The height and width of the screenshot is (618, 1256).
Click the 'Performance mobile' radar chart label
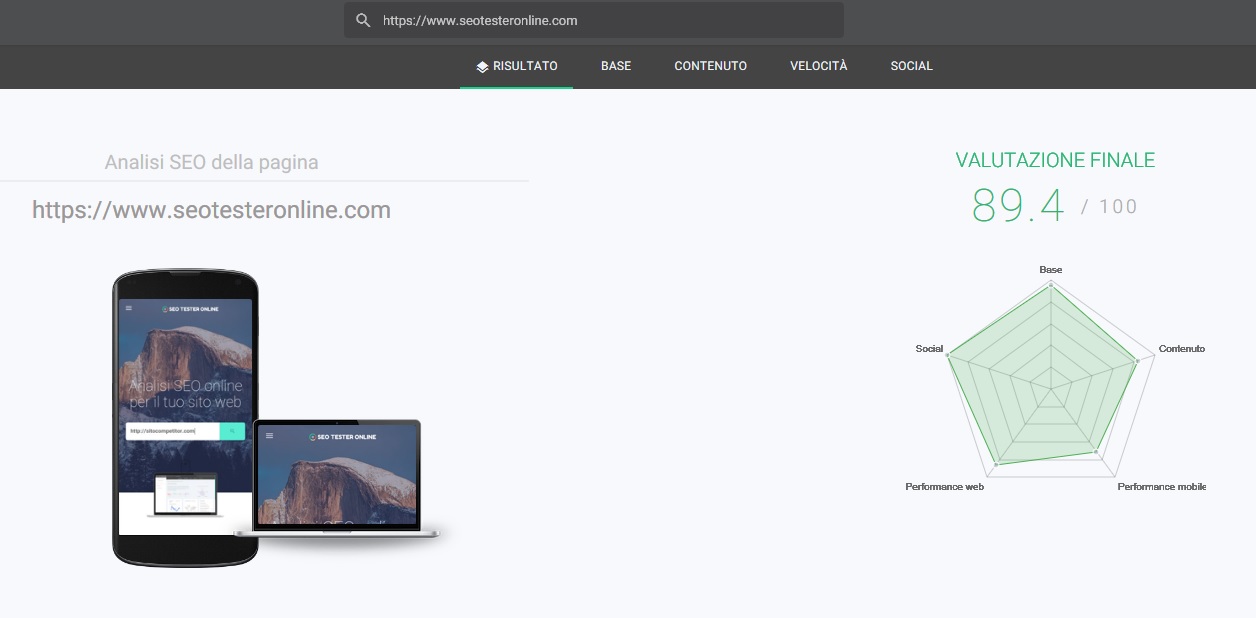(x=1161, y=487)
